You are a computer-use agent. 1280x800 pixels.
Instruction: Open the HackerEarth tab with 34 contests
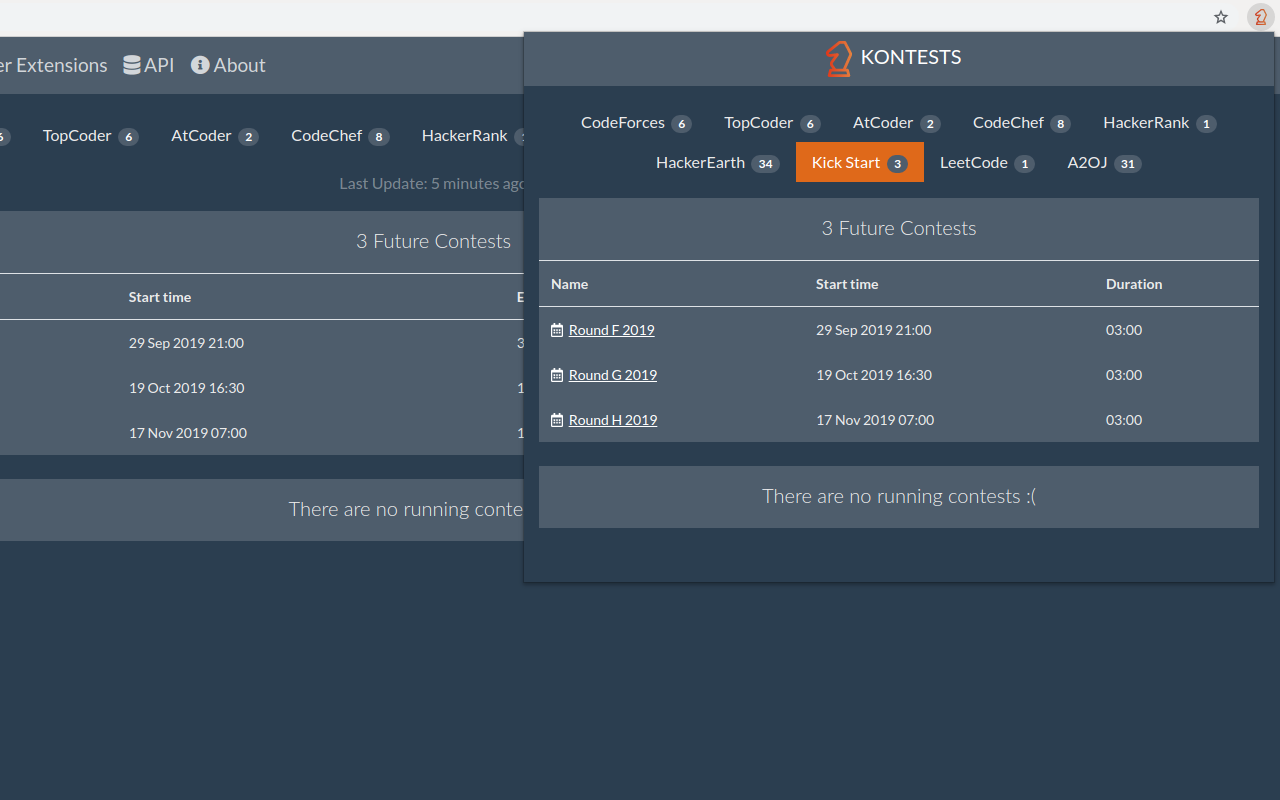pyautogui.click(x=718, y=163)
